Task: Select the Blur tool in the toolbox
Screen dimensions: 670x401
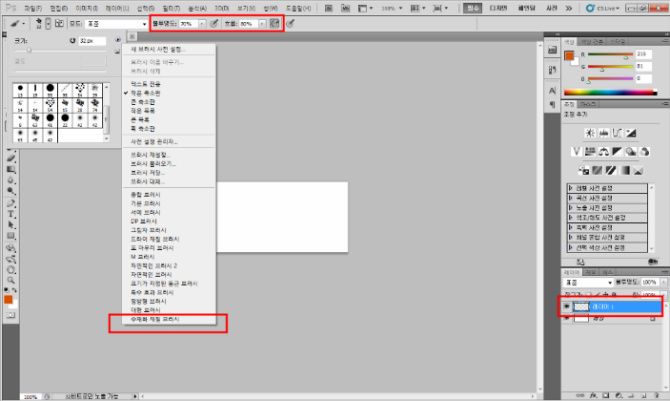Action: coord(11,180)
